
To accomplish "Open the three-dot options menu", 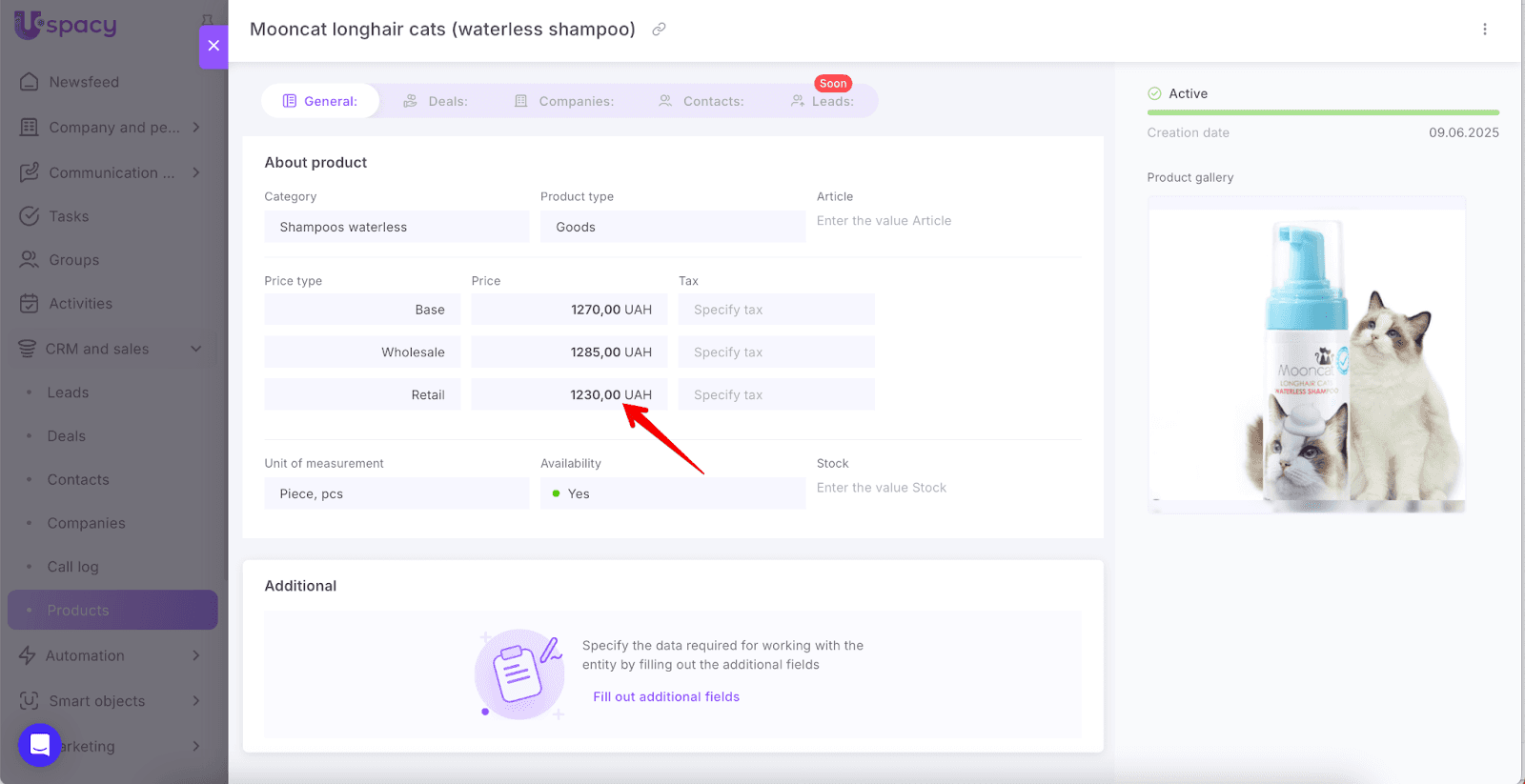I will point(1484,30).
